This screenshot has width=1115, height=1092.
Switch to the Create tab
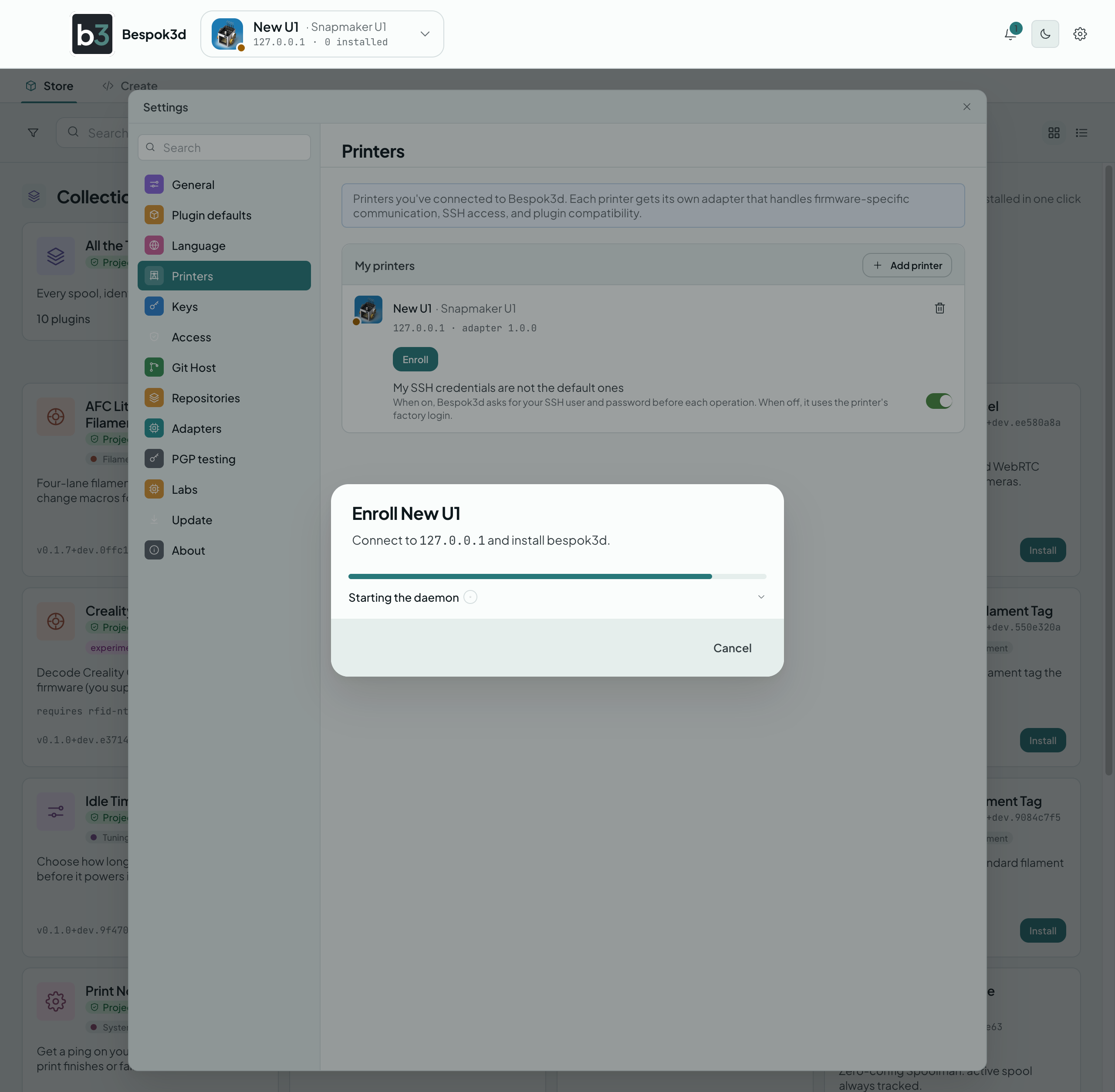(x=130, y=86)
